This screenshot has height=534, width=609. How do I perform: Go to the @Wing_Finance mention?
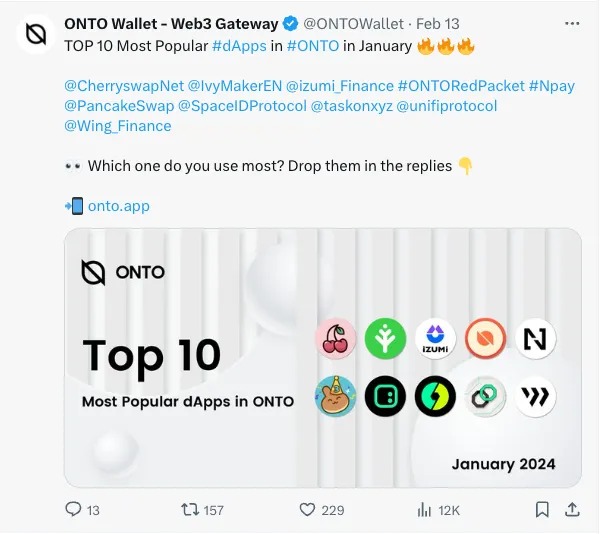[x=117, y=126]
